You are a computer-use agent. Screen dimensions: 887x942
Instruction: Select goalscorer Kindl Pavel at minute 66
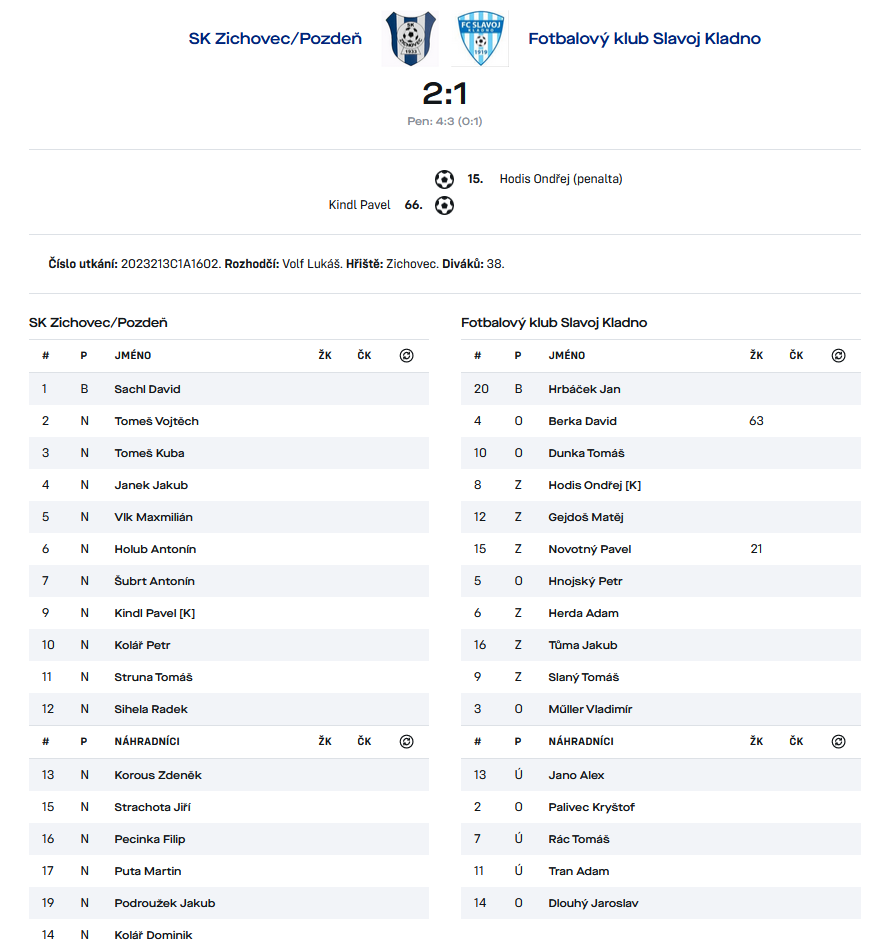[359, 206]
